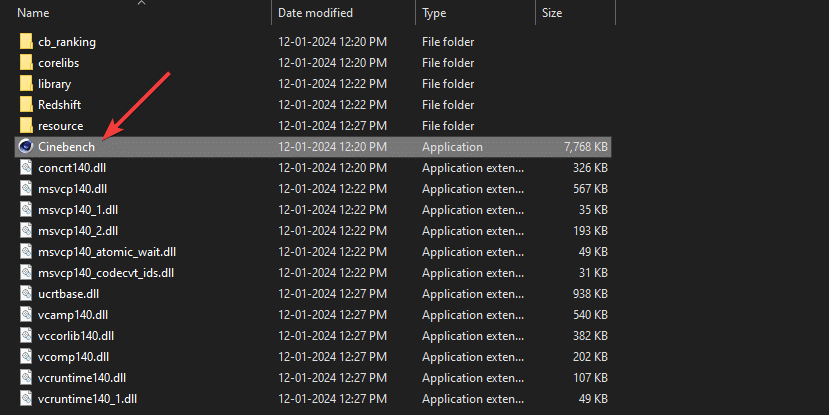This screenshot has width=829, height=415.
Task: Click the corelibs folder icon
Action: [x=26, y=62]
